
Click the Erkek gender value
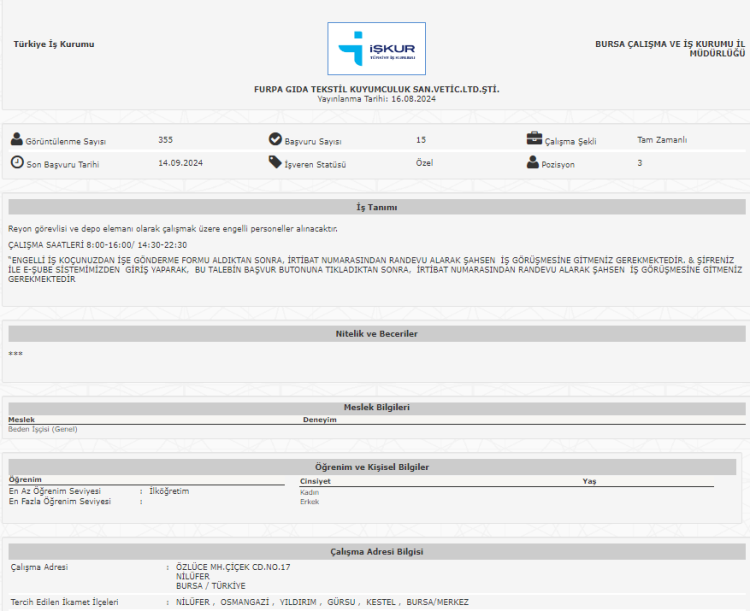tap(309, 502)
